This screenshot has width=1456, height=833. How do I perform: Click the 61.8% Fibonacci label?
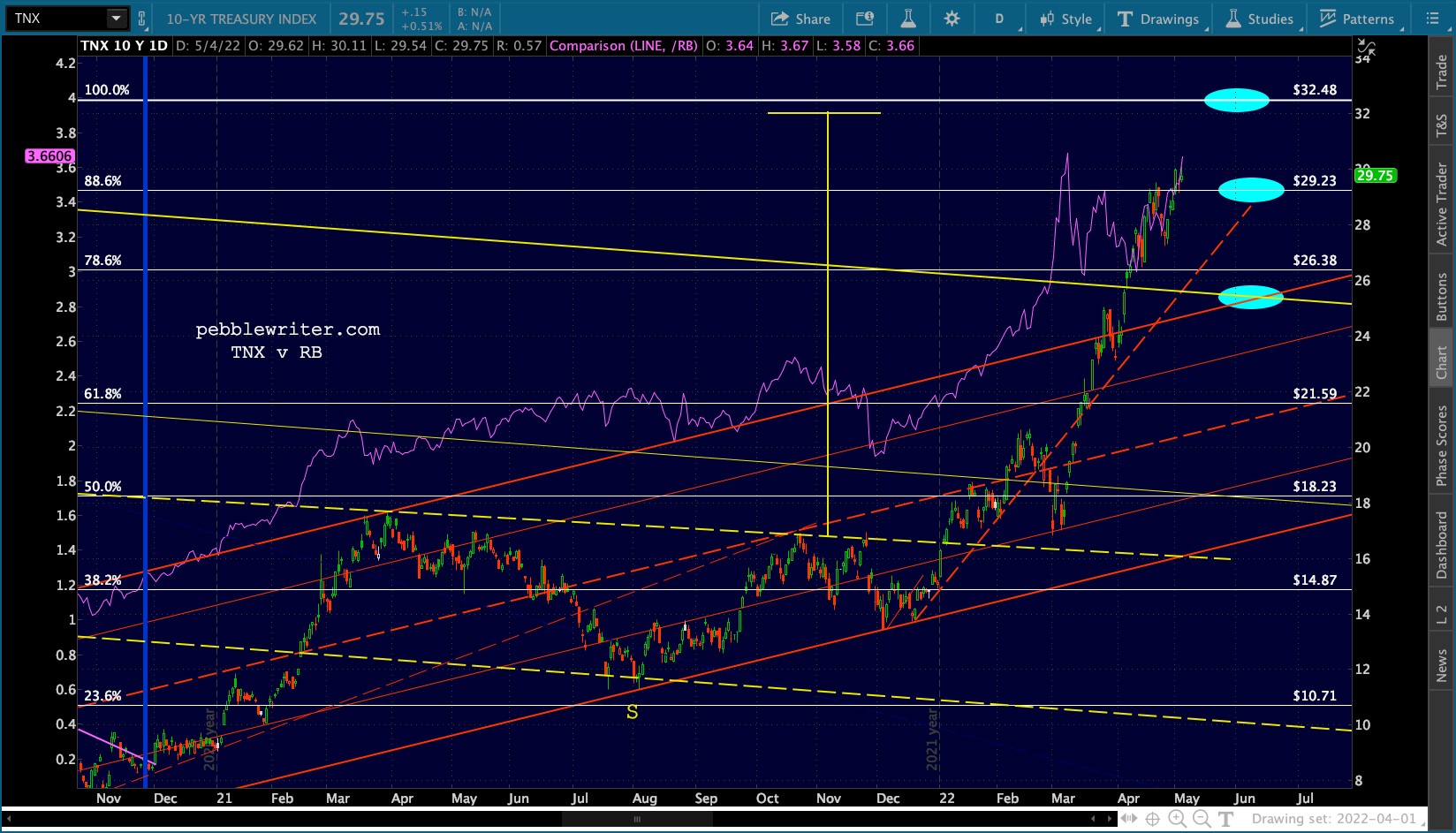tap(103, 394)
